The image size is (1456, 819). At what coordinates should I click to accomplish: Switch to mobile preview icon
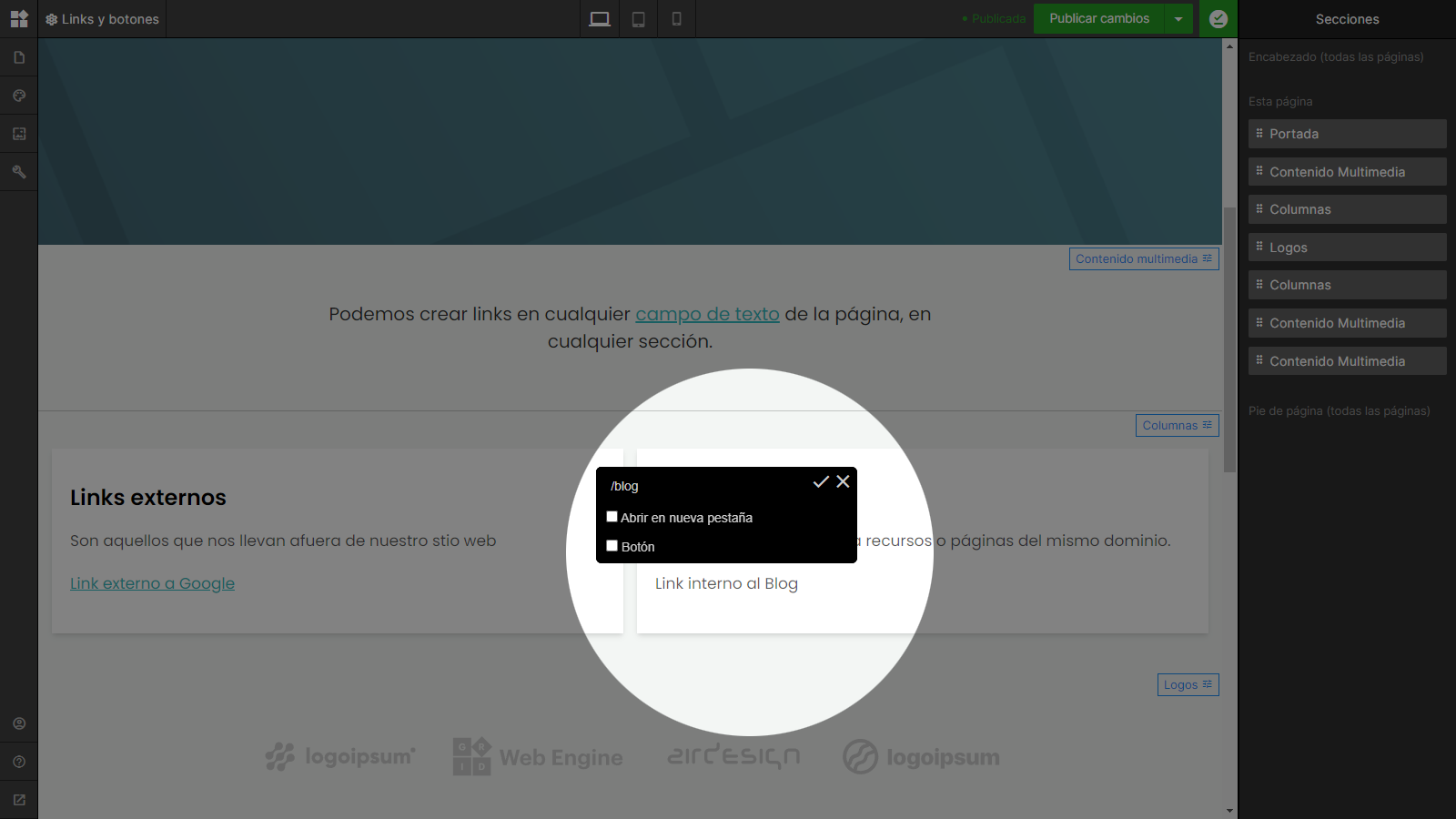pos(677,19)
